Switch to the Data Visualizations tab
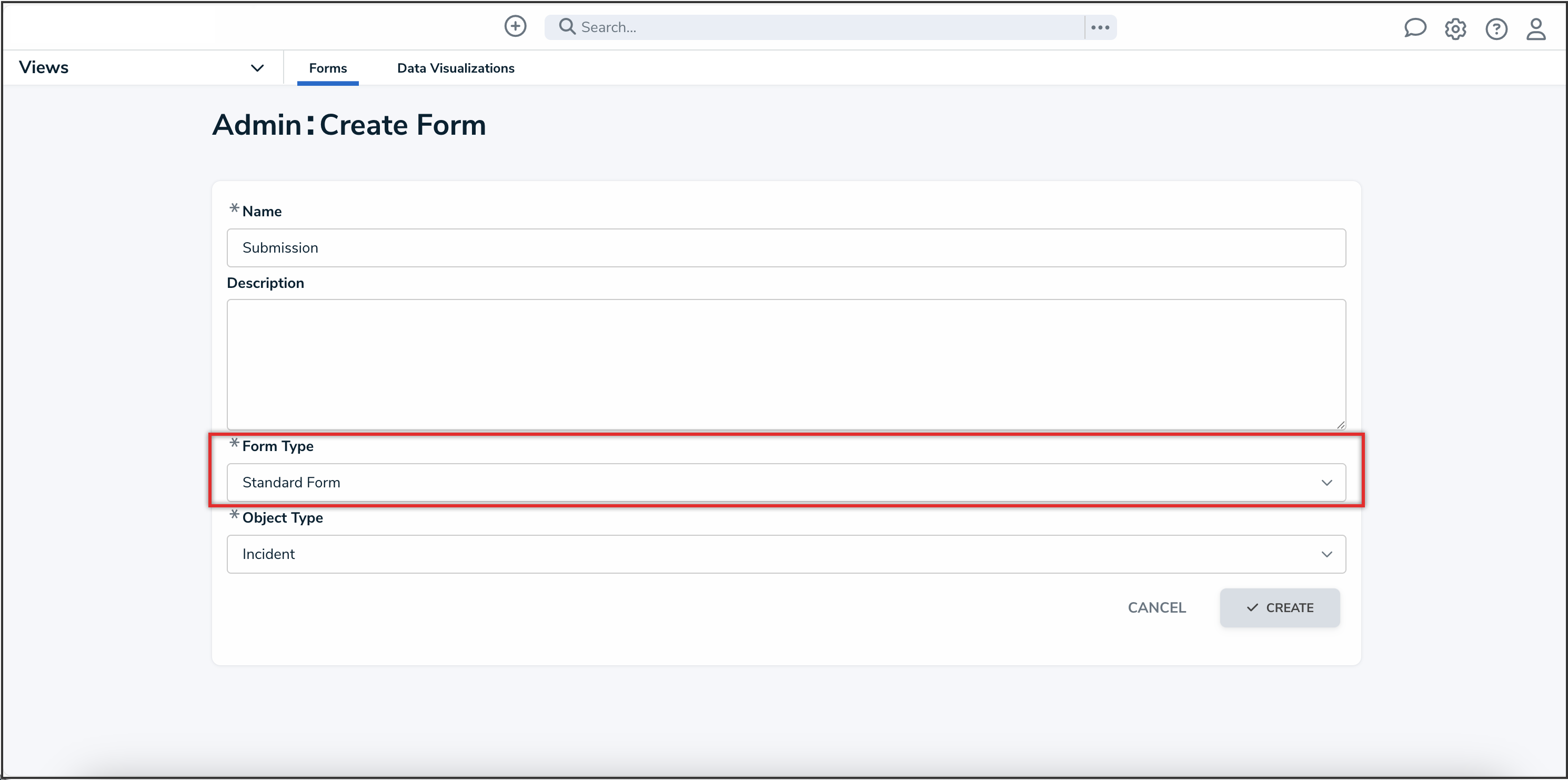The image size is (1568, 780). 455,67
